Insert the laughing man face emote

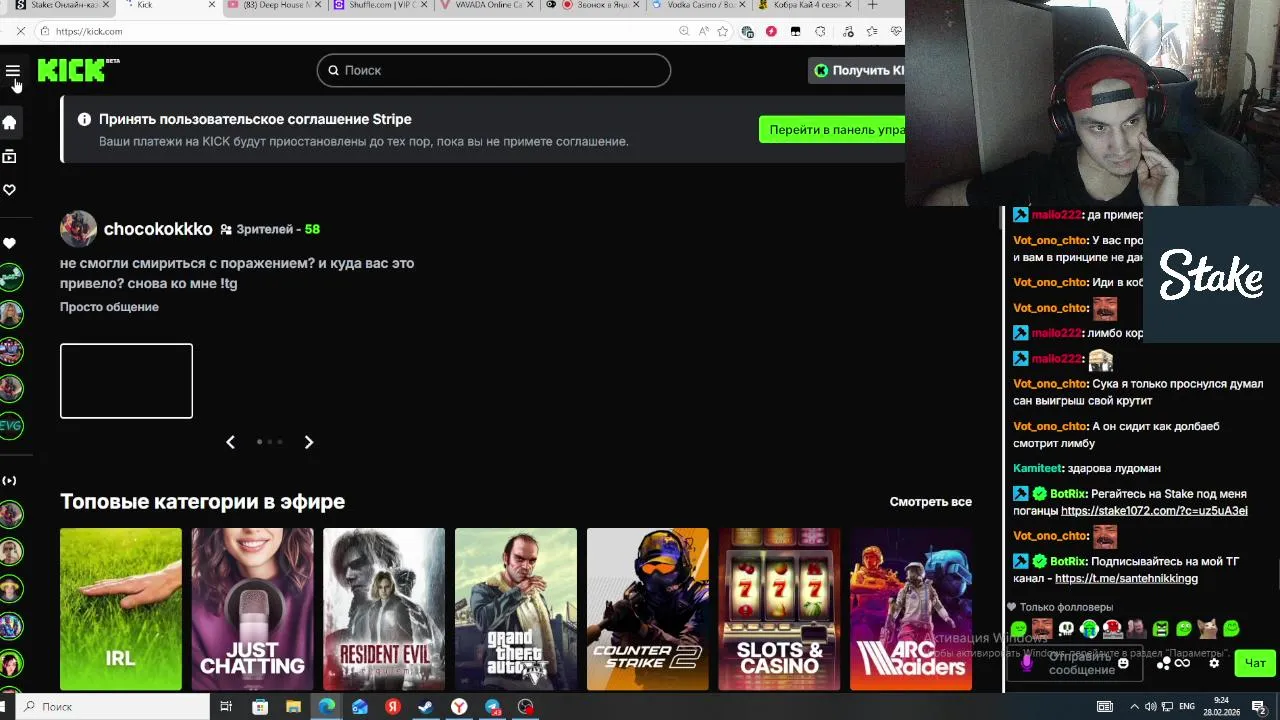click(x=1042, y=629)
